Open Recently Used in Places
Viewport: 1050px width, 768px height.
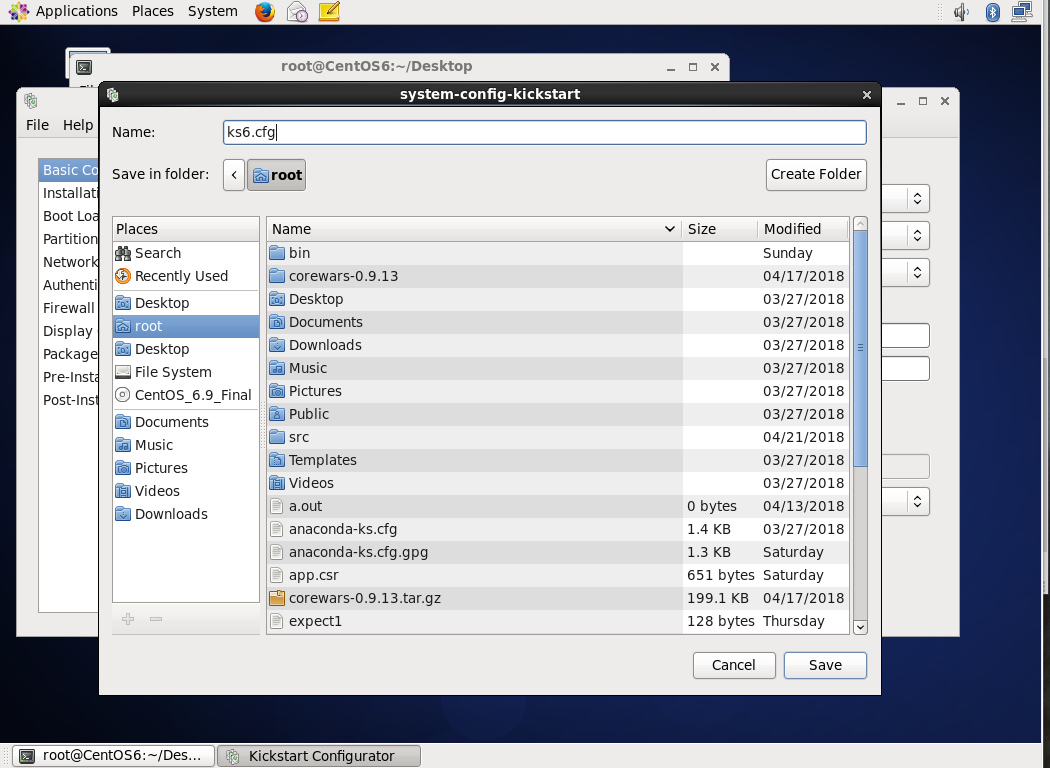click(185, 276)
